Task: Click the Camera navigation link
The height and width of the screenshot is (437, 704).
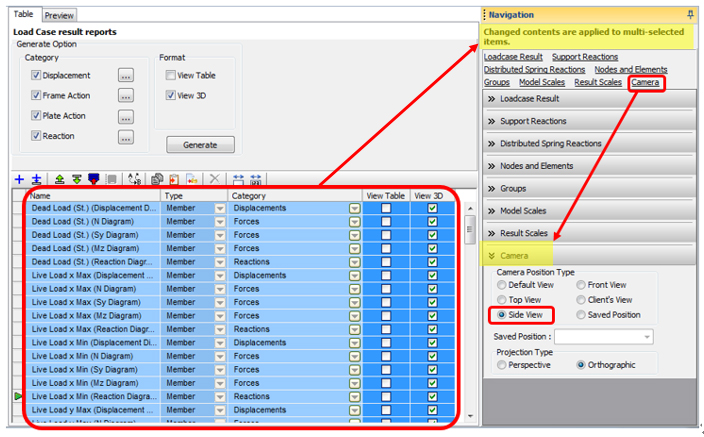Action: point(645,82)
